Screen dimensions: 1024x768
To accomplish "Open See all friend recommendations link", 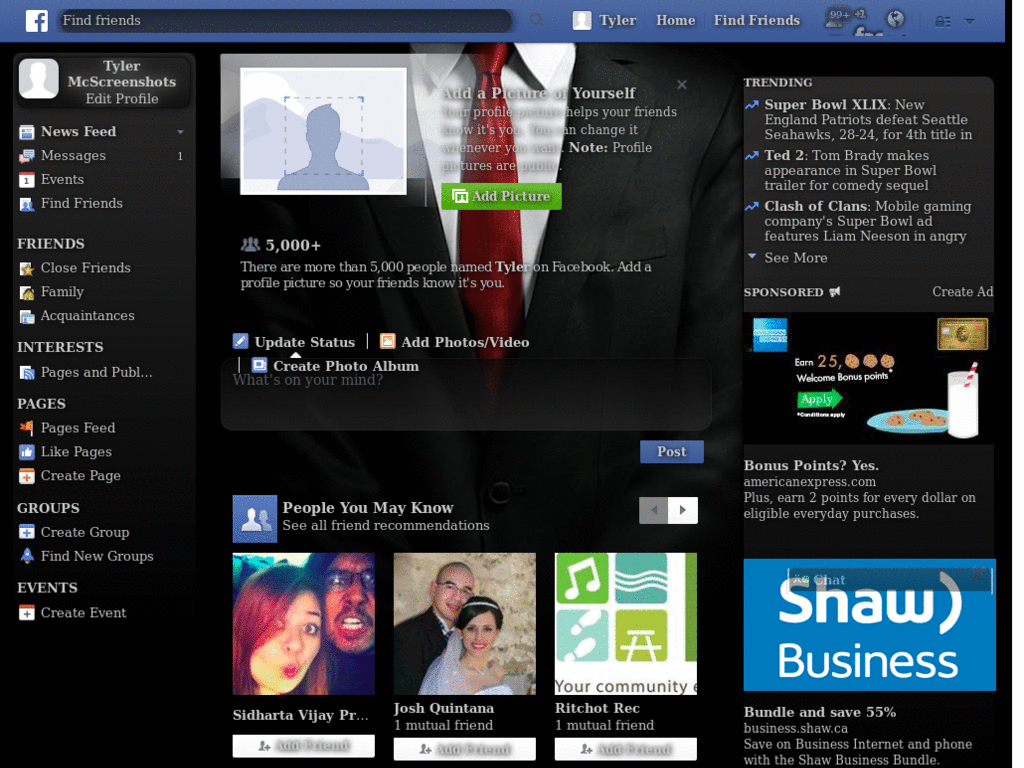I will pyautogui.click(x=385, y=526).
